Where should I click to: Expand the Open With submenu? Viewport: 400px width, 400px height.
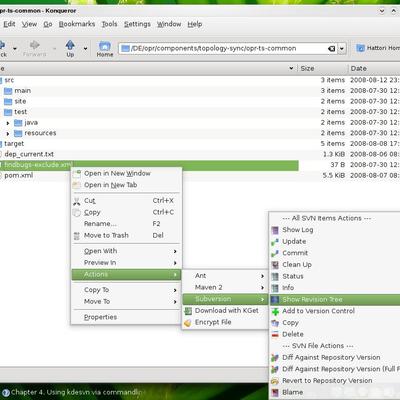tap(126, 251)
